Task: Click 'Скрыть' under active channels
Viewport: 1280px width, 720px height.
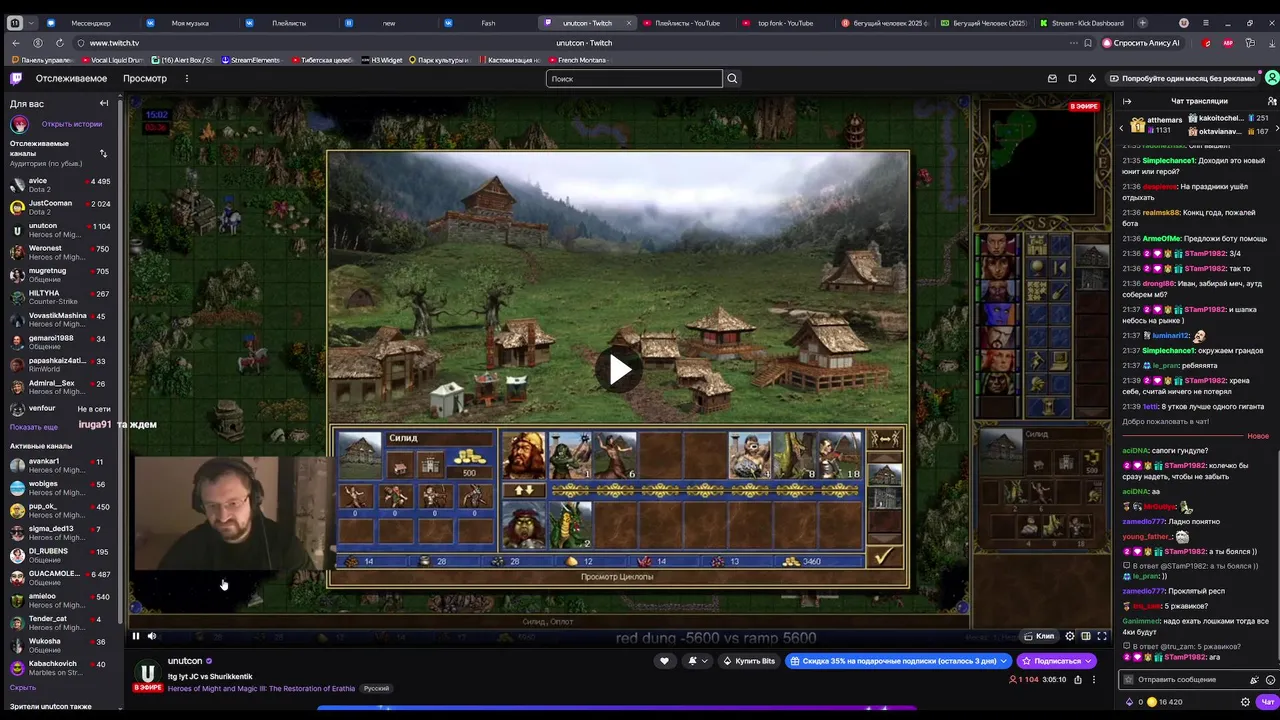Action: [23, 687]
